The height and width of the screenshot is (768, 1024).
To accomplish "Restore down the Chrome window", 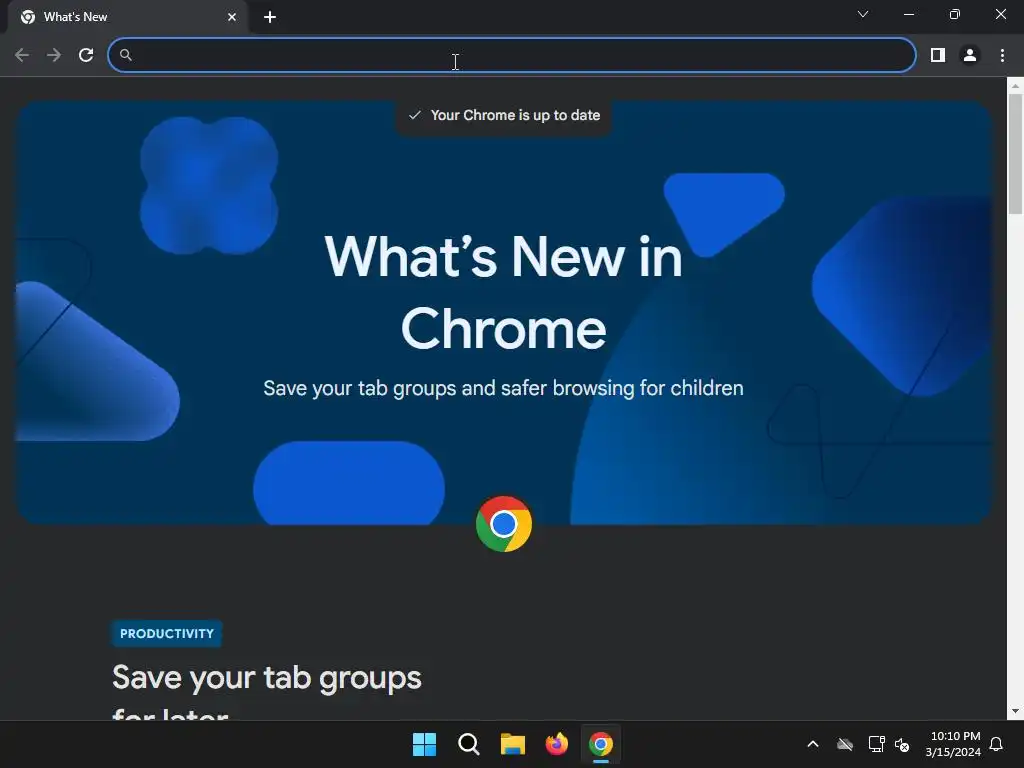I will 954,14.
